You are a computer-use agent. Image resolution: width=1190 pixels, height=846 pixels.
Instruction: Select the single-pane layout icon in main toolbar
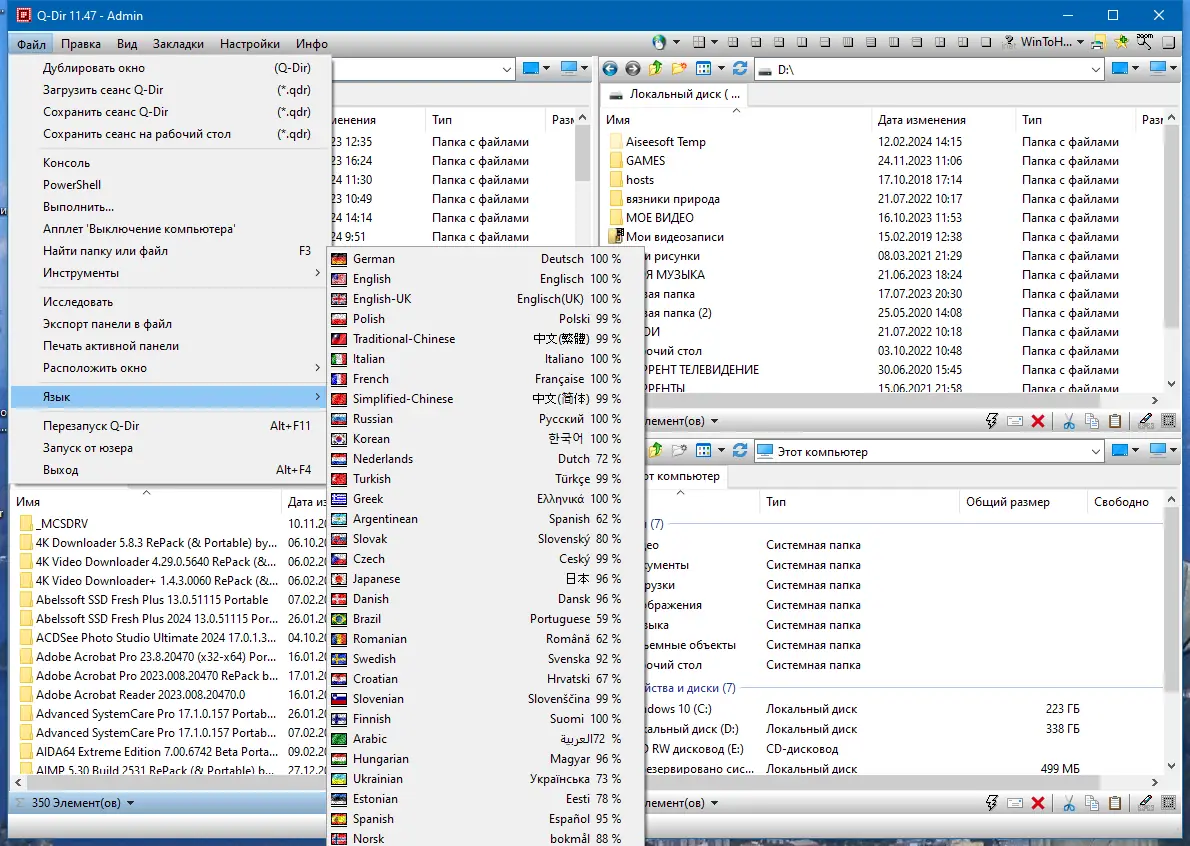coord(985,42)
